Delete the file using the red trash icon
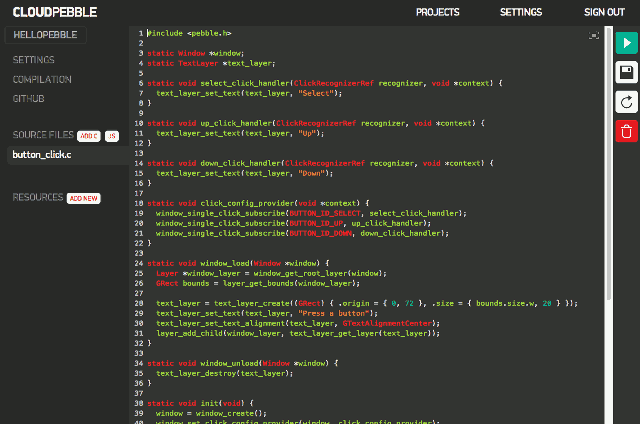 (x=626, y=130)
